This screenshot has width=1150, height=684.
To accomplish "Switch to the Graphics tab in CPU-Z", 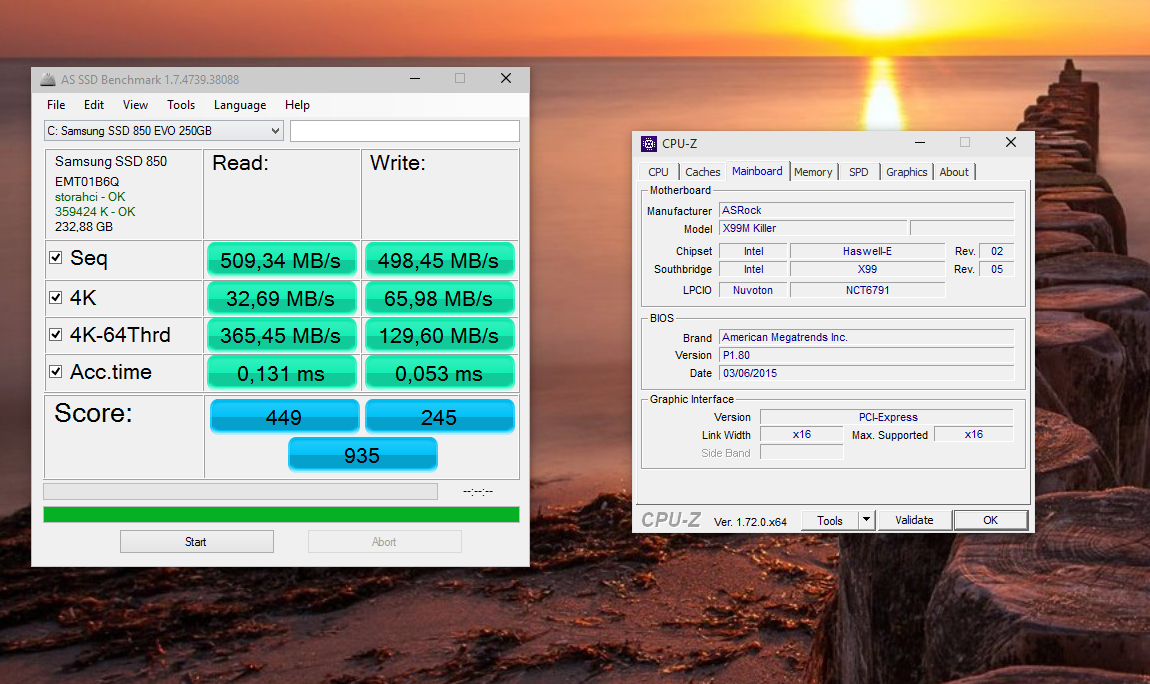I will tap(907, 172).
